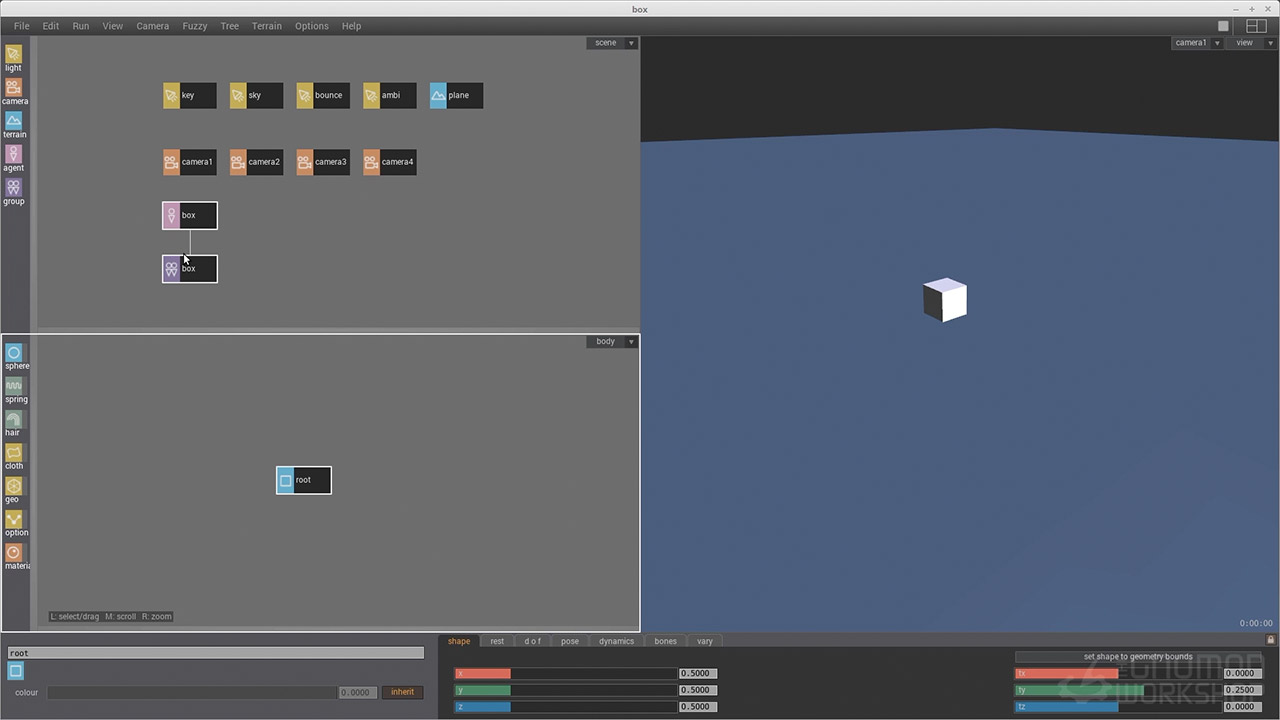Image resolution: width=1280 pixels, height=720 pixels.
Task: Click the light node tool icon
Action: pyautogui.click(x=13, y=55)
